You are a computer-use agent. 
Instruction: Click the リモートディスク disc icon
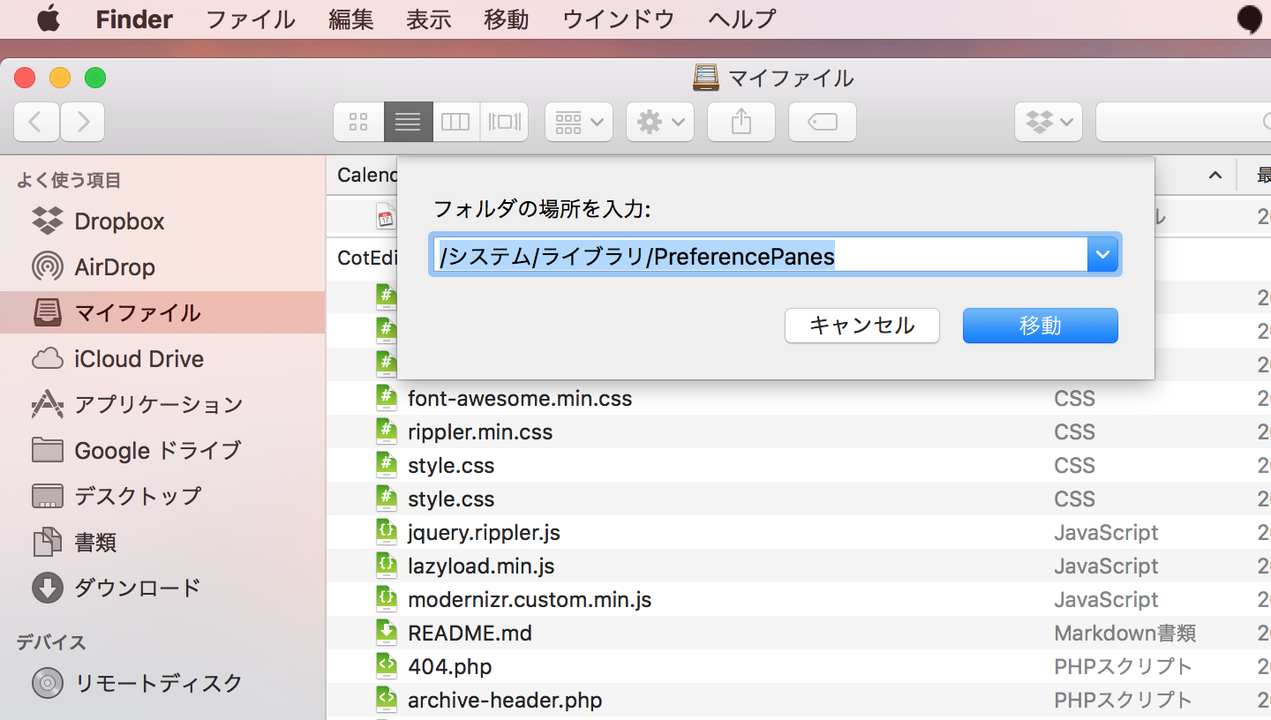point(47,684)
